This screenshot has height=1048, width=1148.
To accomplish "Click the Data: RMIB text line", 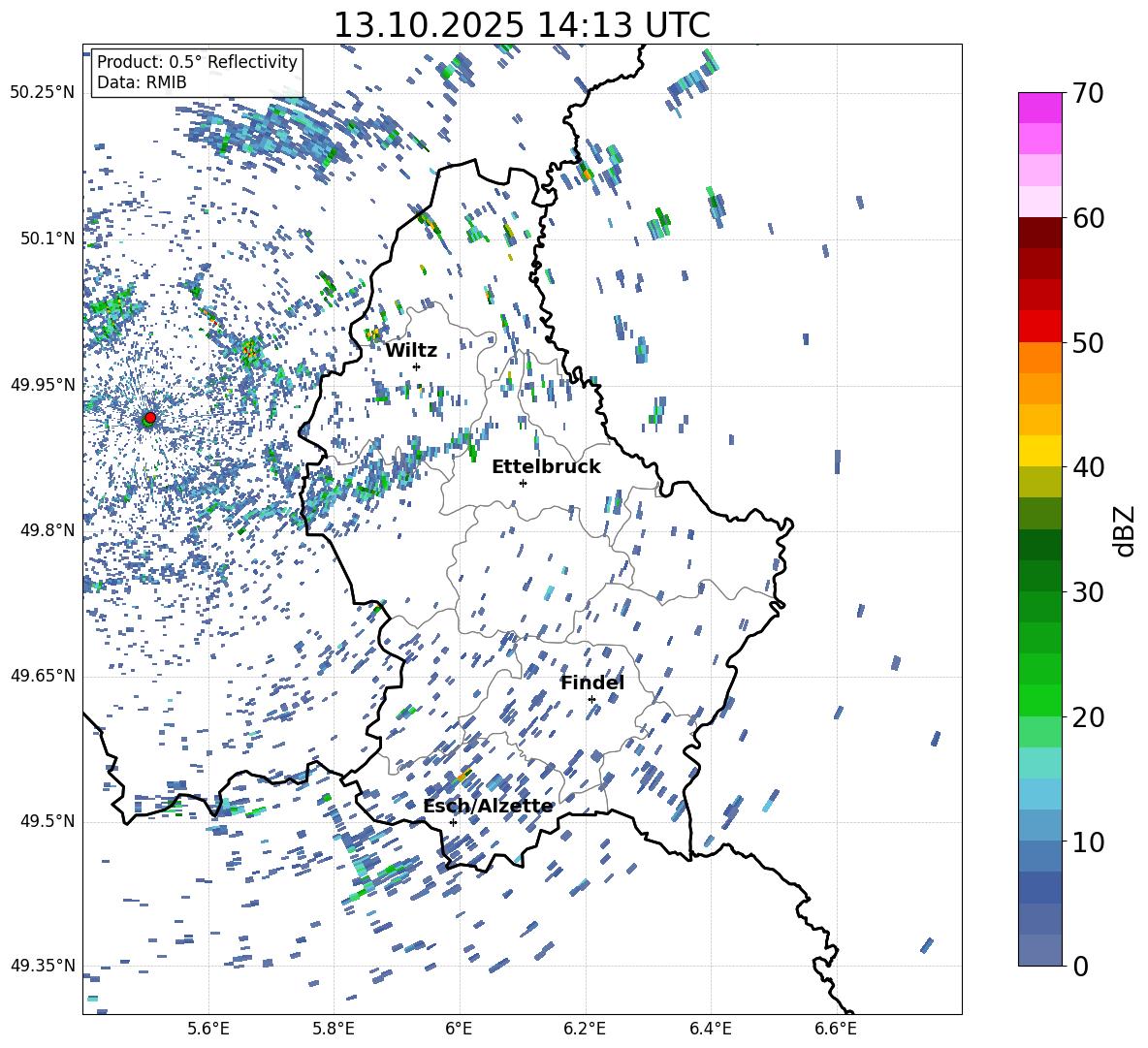I will 142,82.
